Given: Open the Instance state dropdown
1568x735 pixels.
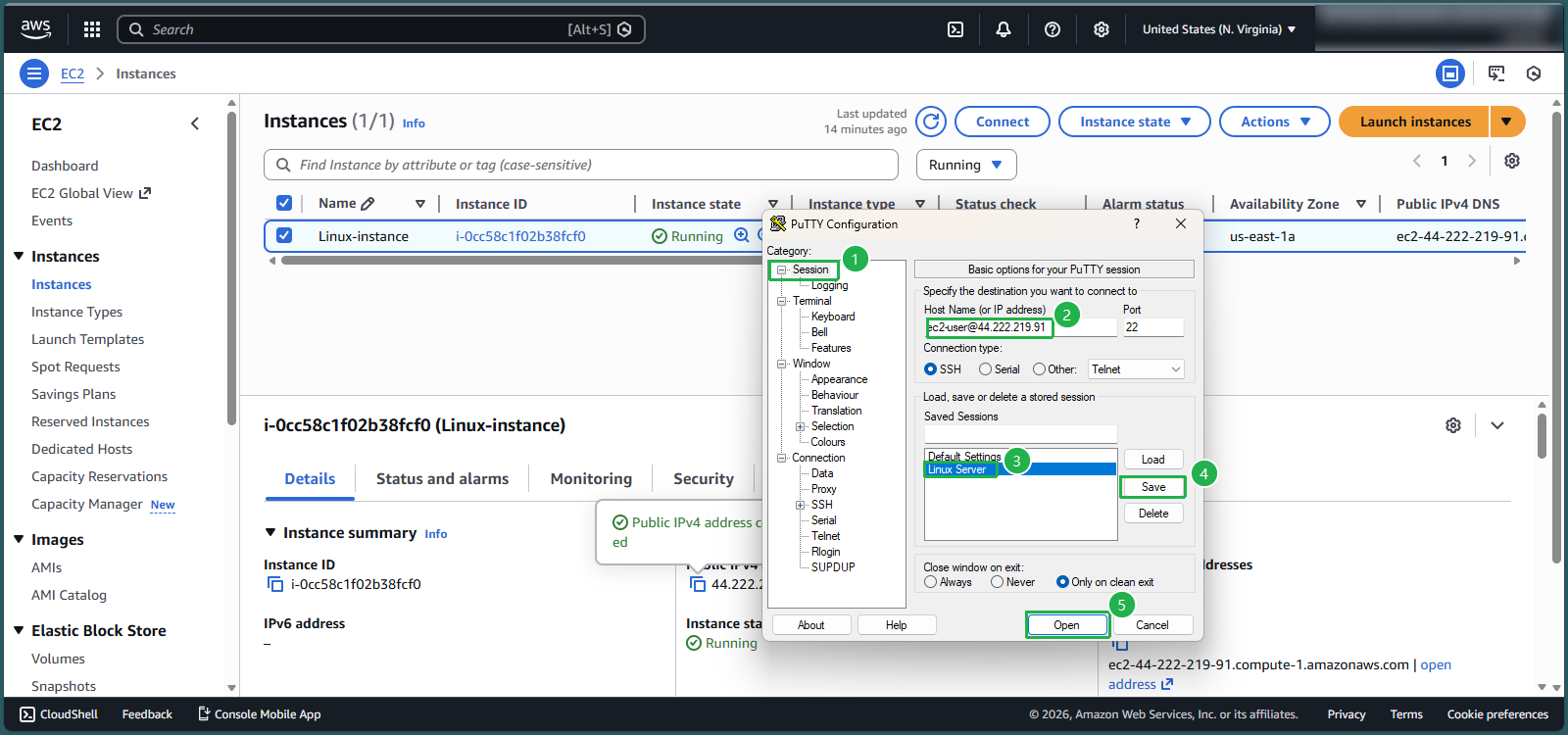Looking at the screenshot, I should 1135,122.
